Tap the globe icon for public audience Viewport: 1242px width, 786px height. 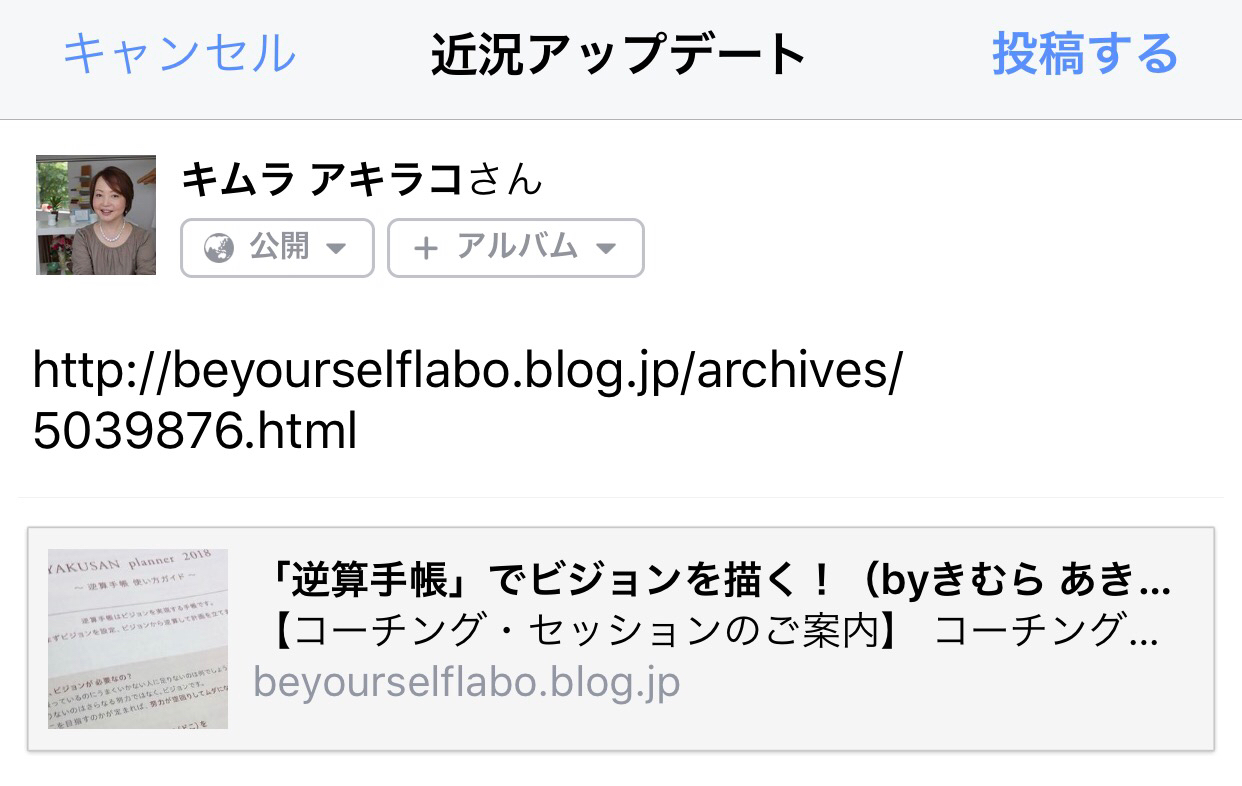coord(218,248)
